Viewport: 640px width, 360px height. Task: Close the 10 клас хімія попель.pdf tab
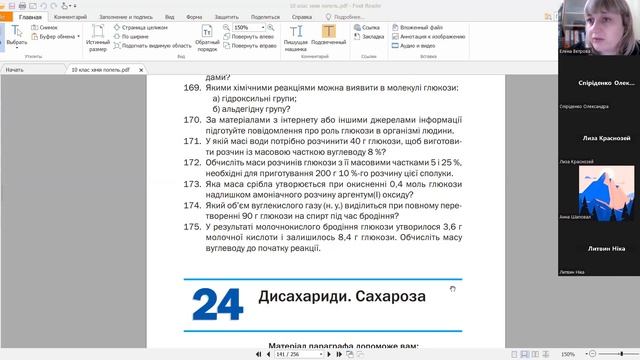[x=141, y=70]
